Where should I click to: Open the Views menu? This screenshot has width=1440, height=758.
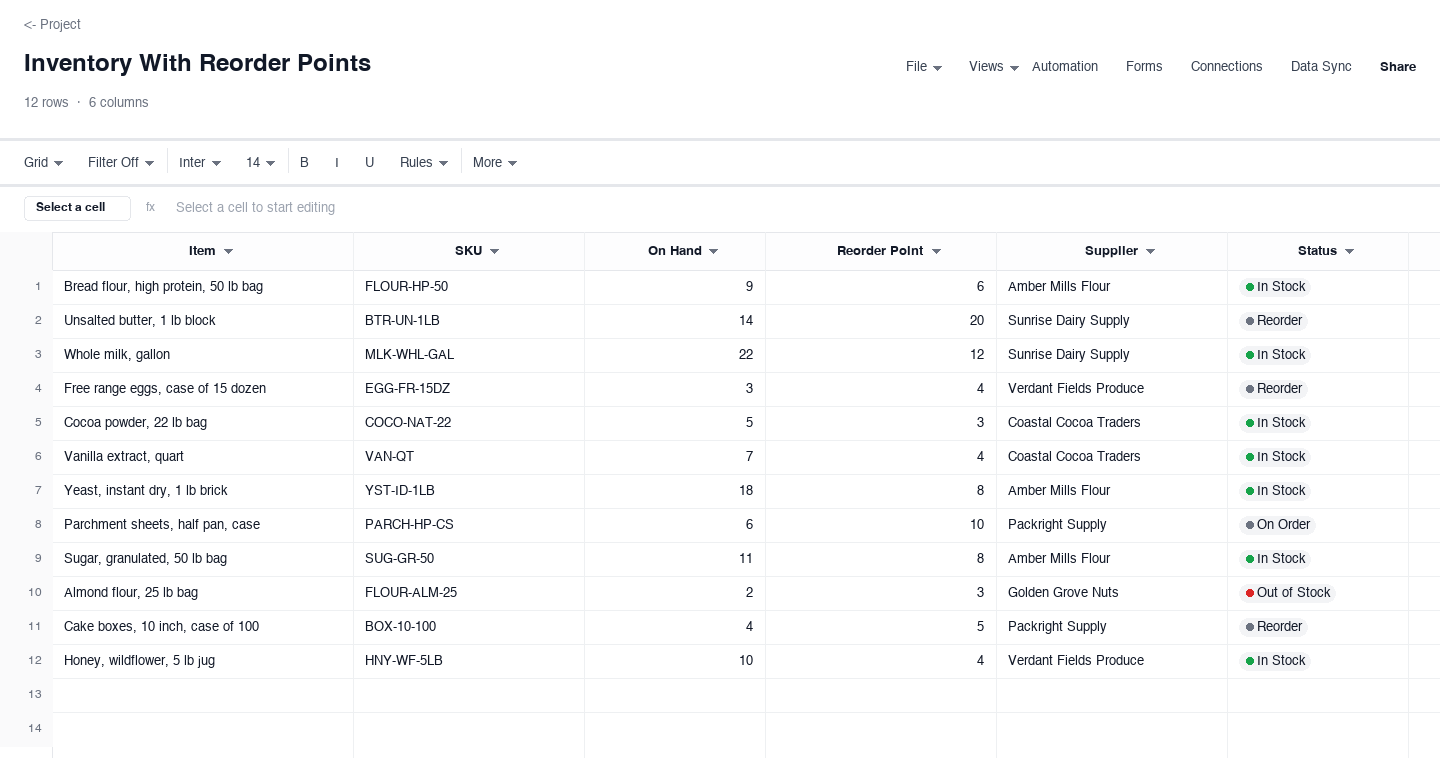pos(994,67)
